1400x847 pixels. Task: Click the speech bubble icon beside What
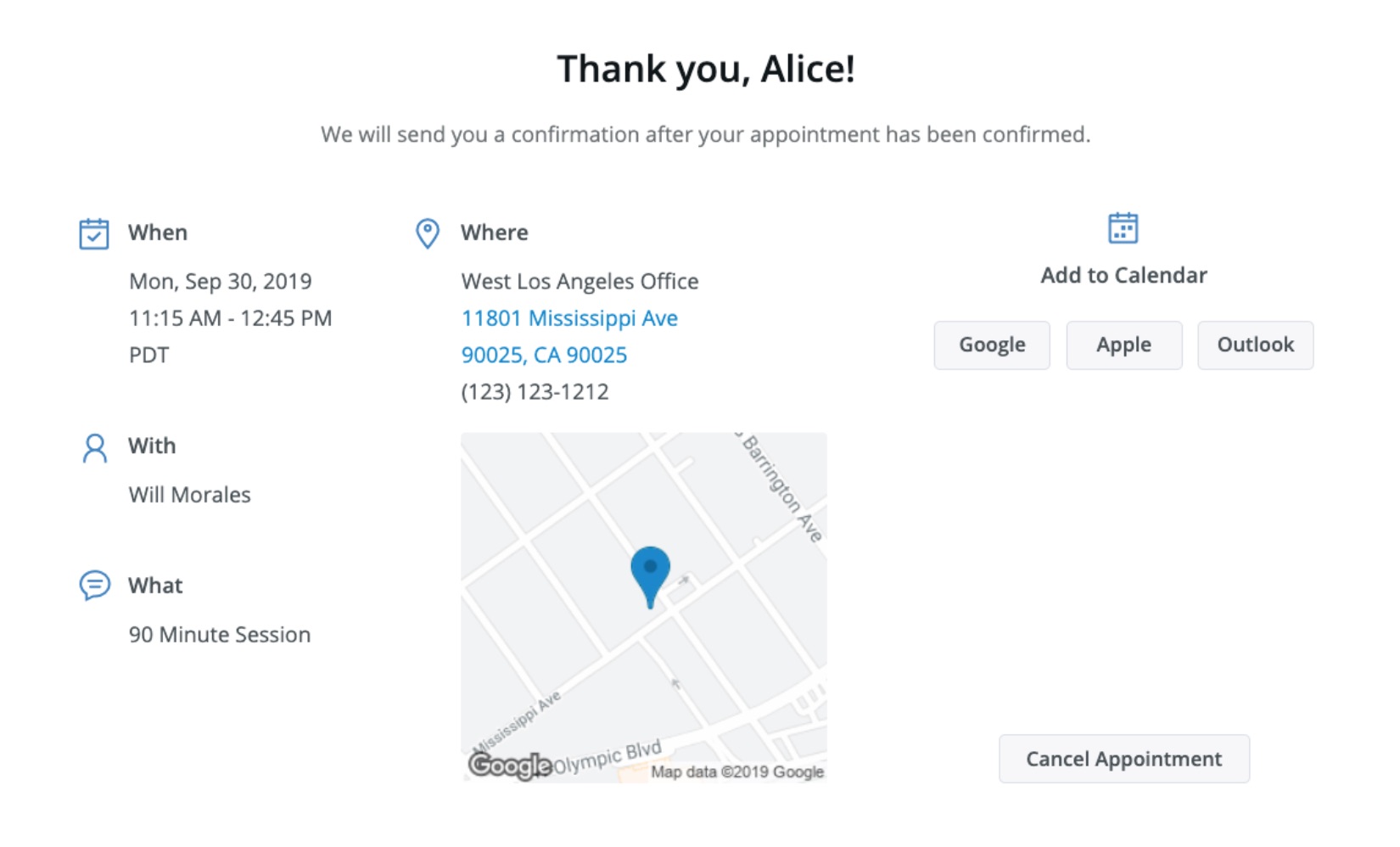point(93,584)
